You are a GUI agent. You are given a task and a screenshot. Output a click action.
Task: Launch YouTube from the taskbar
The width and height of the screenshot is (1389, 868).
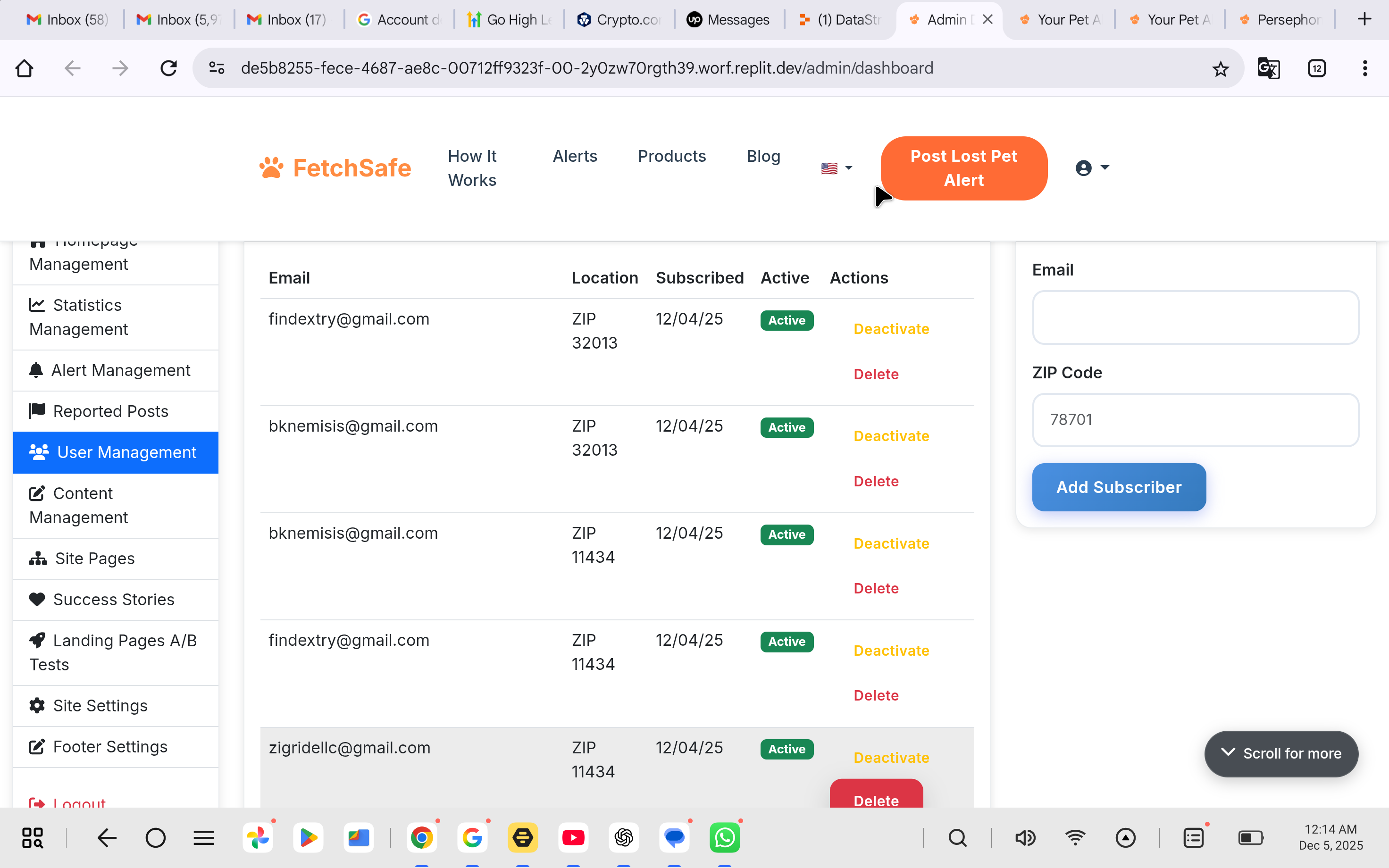tap(573, 838)
